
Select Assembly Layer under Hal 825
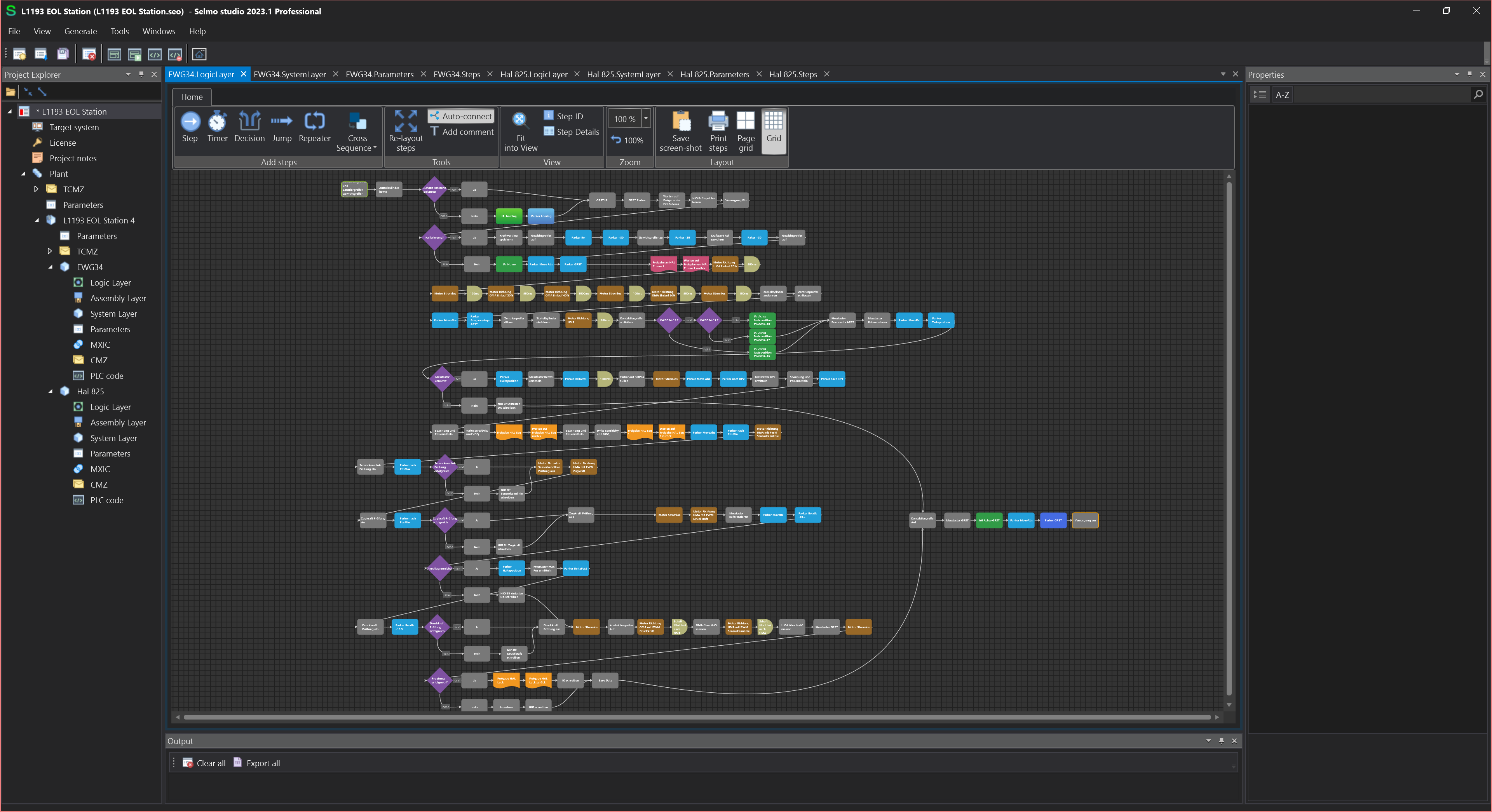(x=118, y=422)
